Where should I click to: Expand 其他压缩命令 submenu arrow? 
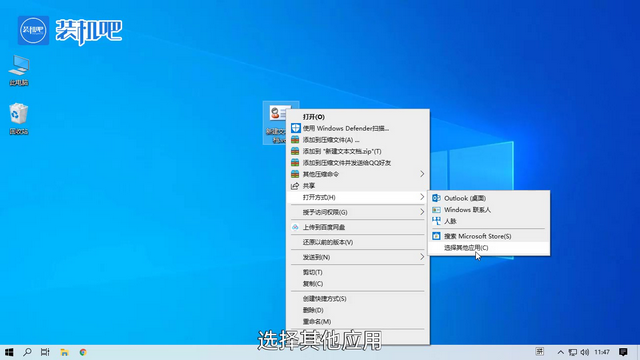[422, 174]
